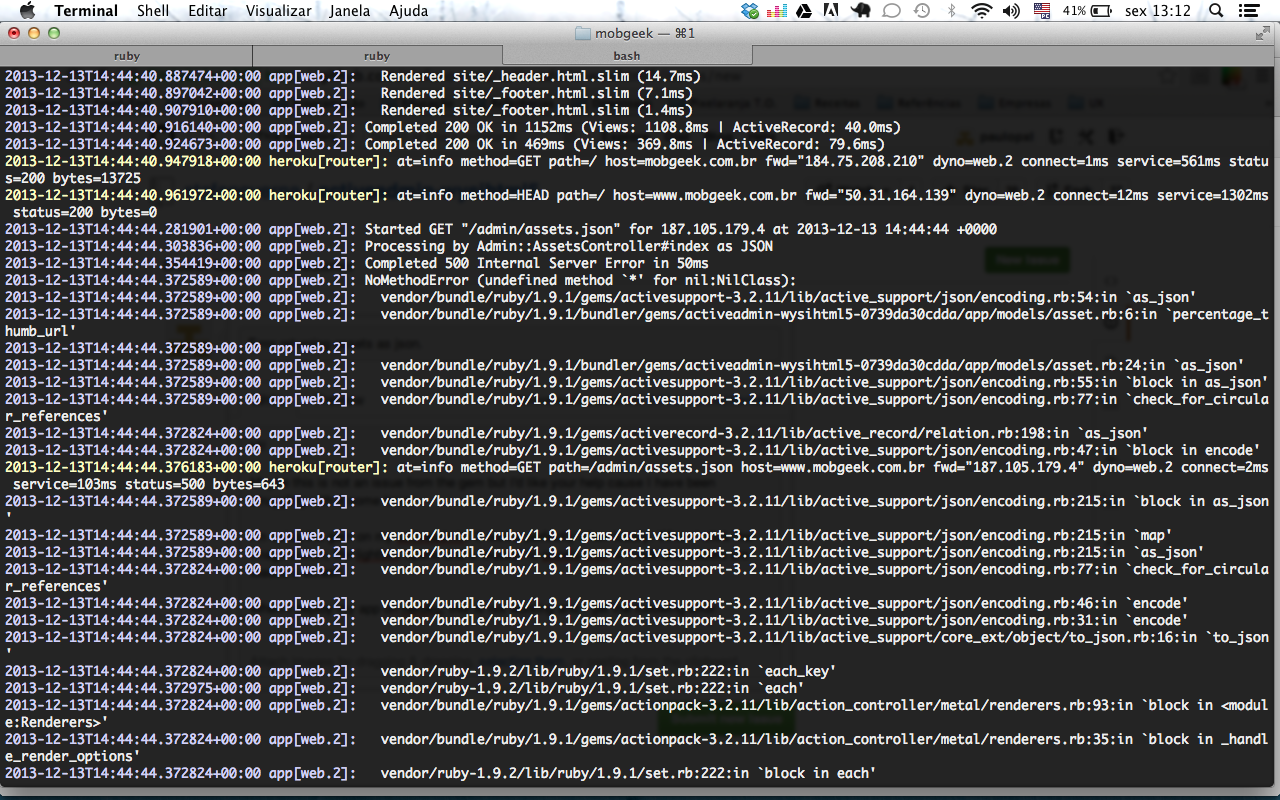The width and height of the screenshot is (1280, 800).
Task: Open the Editar menu
Action: [x=206, y=11]
